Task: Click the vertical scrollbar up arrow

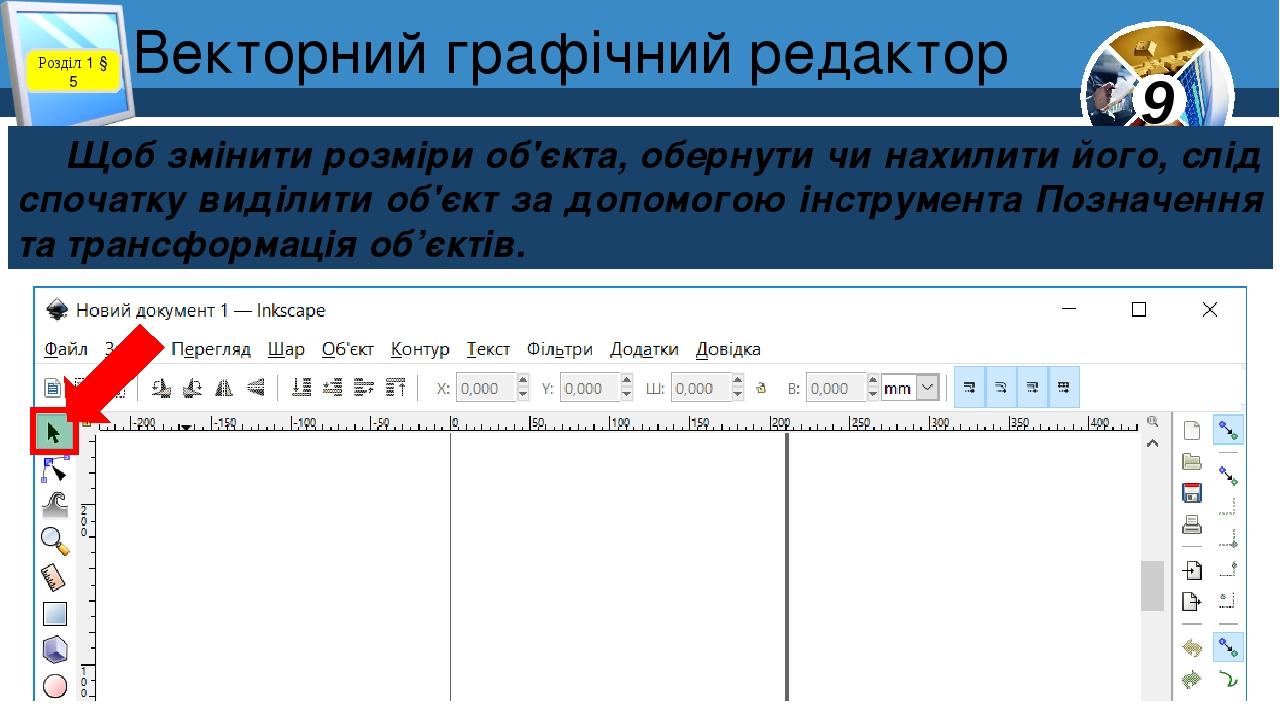Action: [x=1153, y=443]
